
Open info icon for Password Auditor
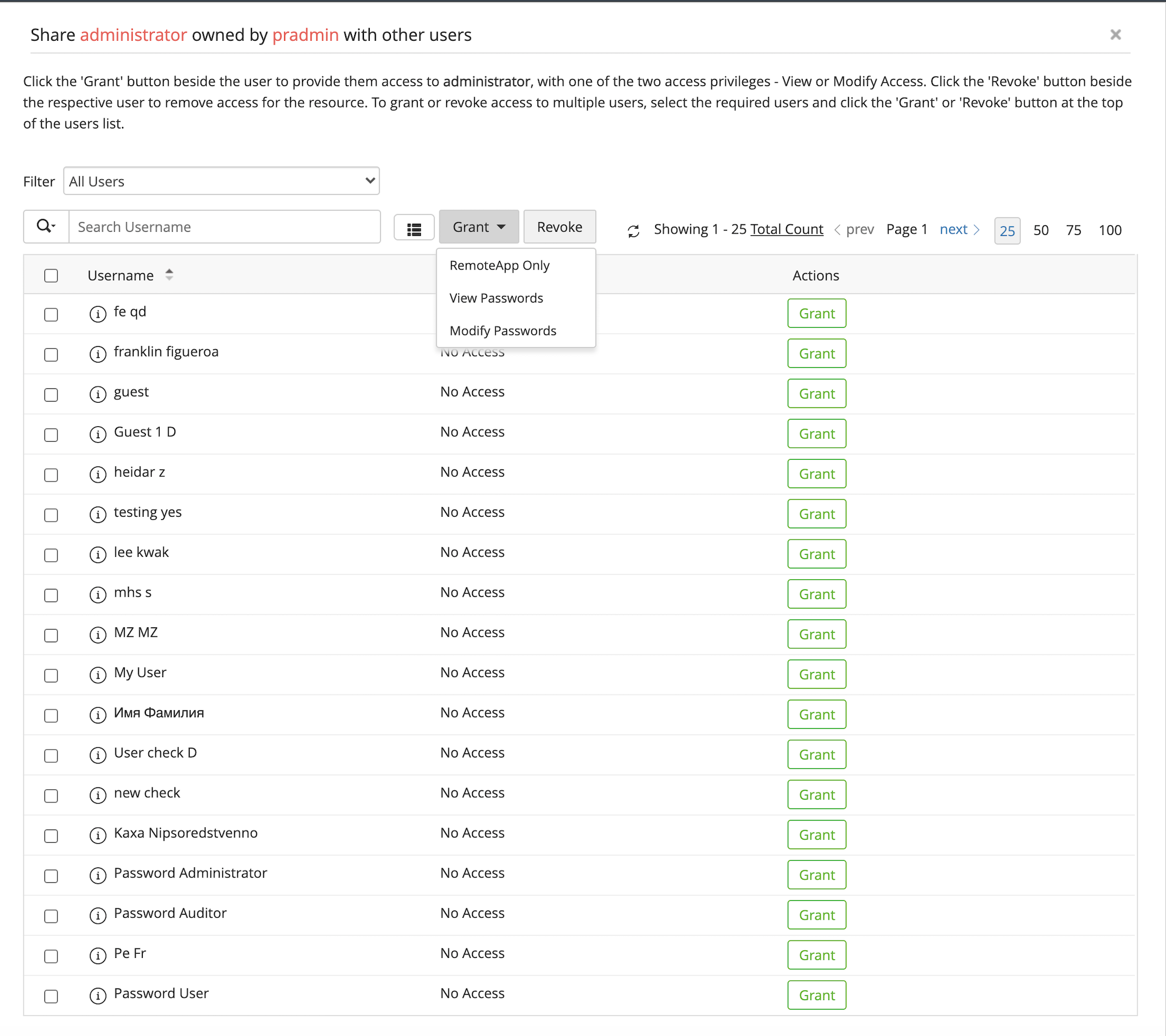[x=98, y=915]
